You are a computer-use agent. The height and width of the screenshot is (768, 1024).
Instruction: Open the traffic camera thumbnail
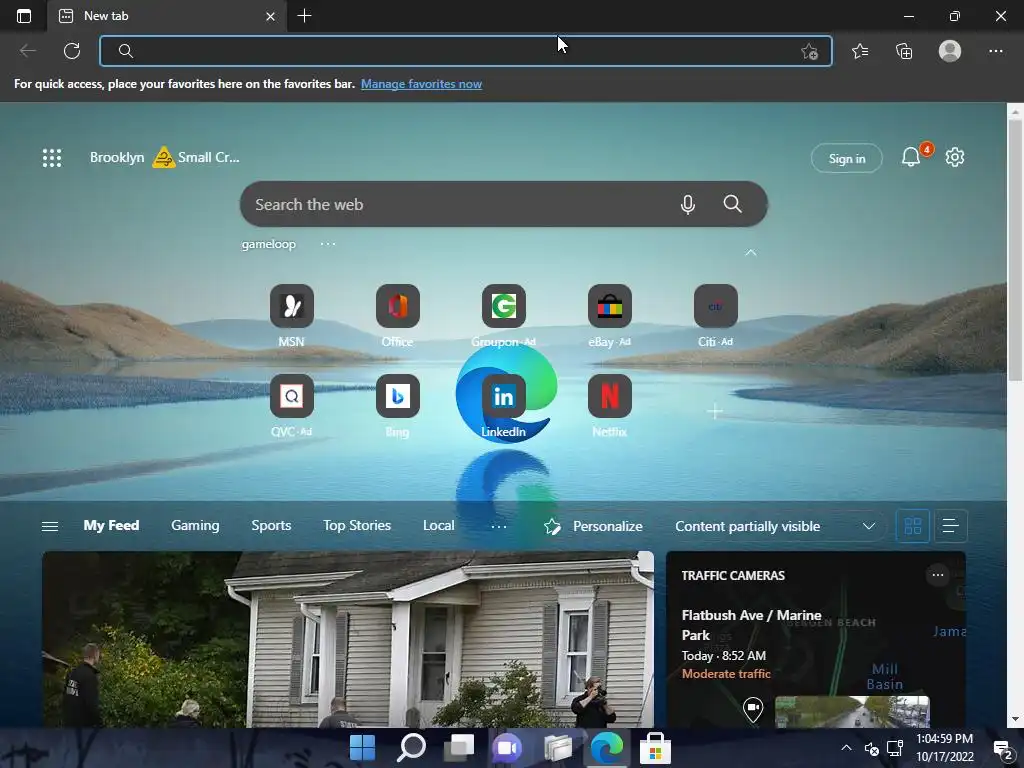click(x=852, y=712)
